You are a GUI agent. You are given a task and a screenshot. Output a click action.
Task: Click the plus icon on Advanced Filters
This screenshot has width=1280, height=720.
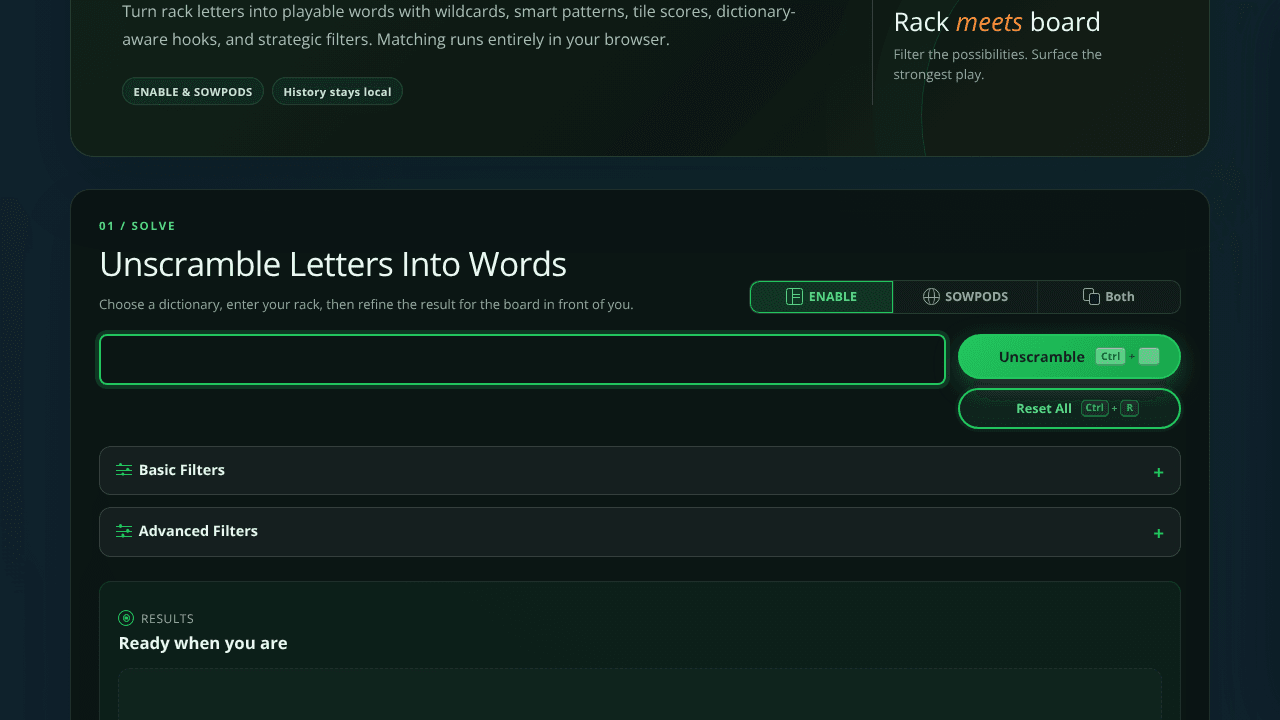[1158, 533]
